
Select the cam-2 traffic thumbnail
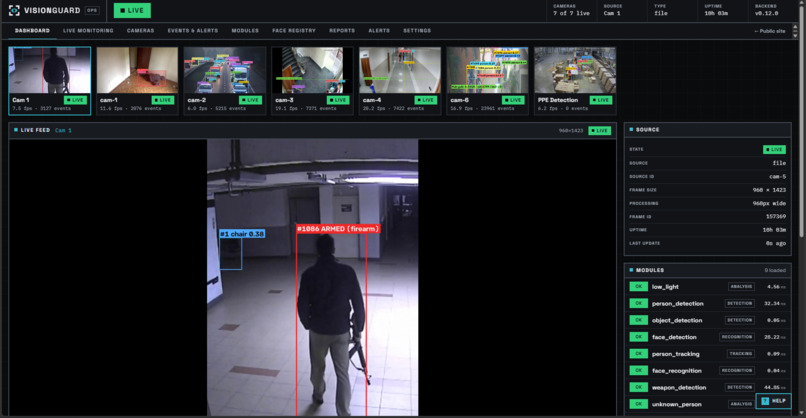225,81
